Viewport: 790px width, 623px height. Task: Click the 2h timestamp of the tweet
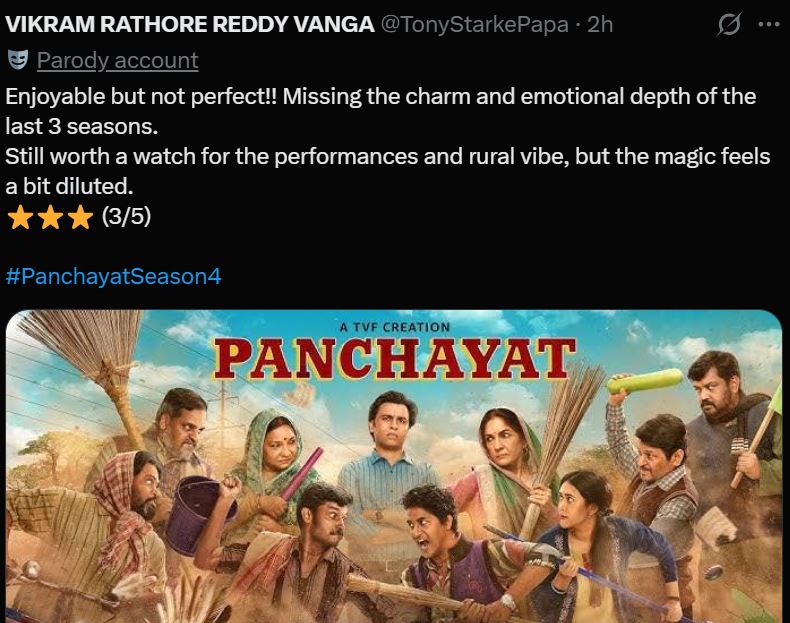tap(600, 24)
